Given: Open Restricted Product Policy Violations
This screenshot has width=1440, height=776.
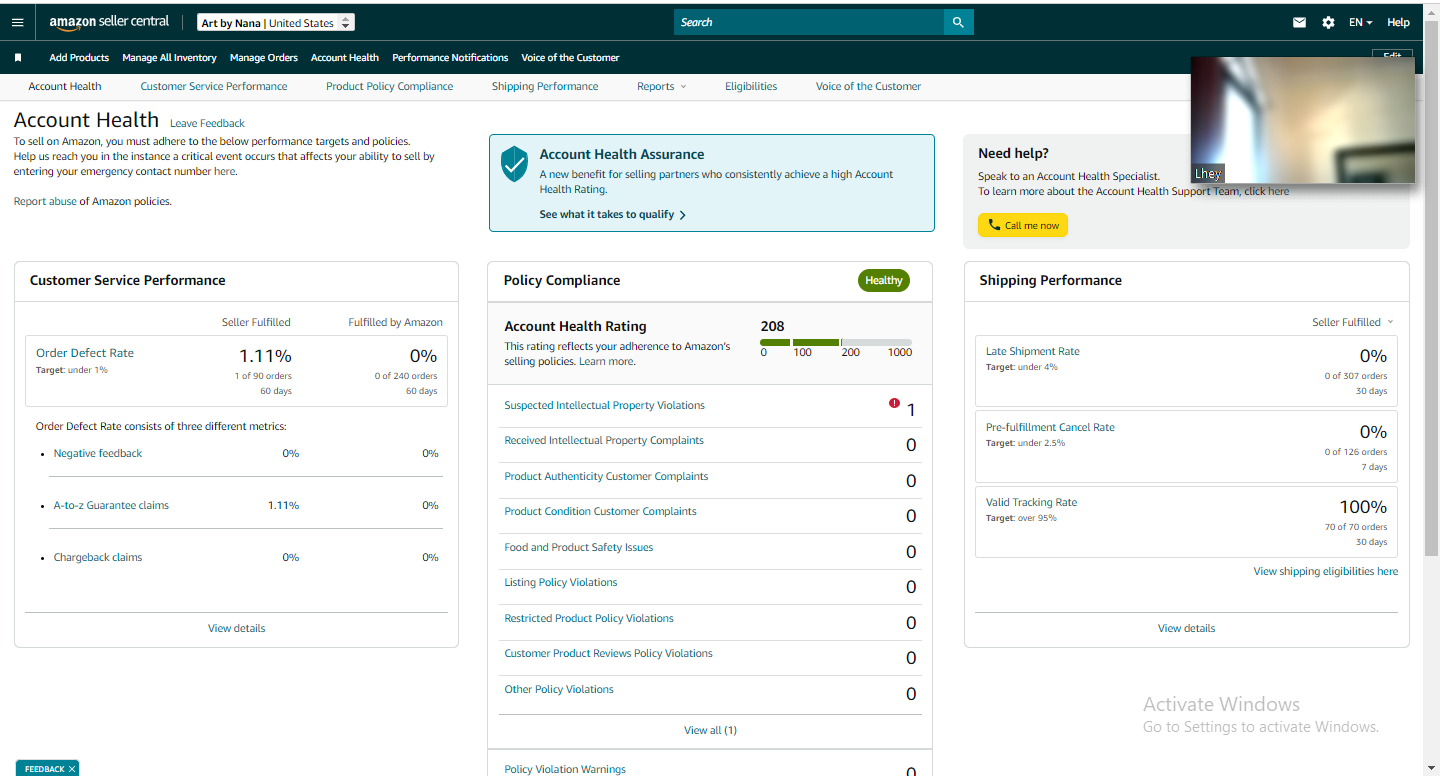Looking at the screenshot, I should tap(589, 619).
